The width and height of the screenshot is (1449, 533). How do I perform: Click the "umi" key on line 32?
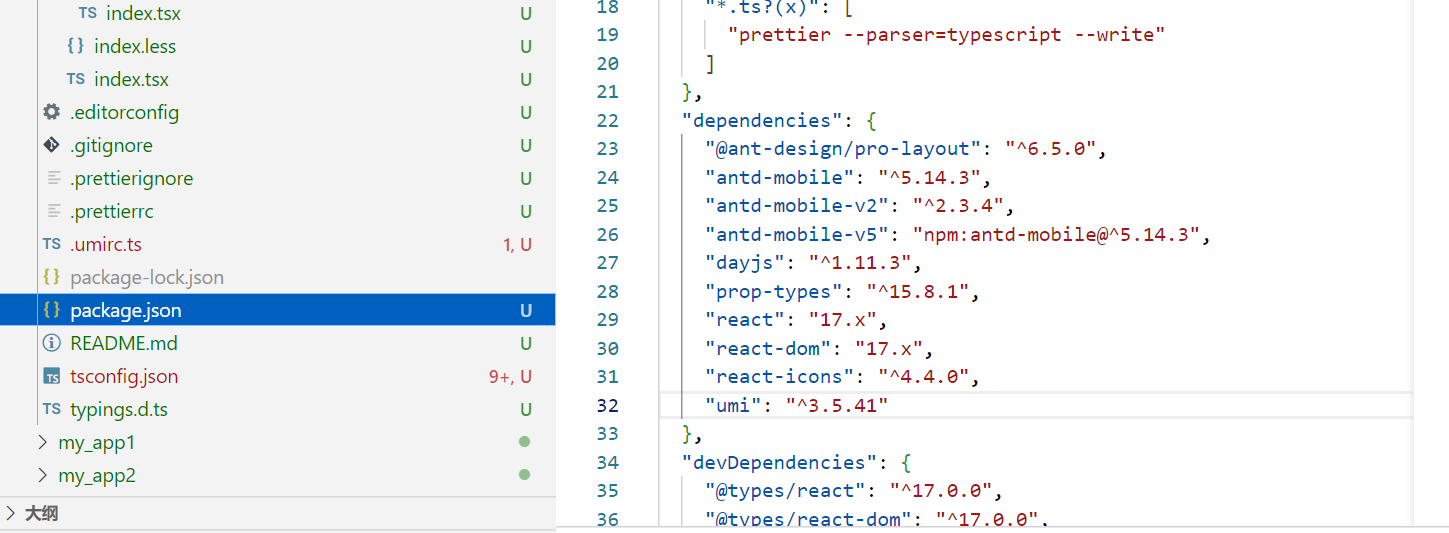[x=733, y=405]
